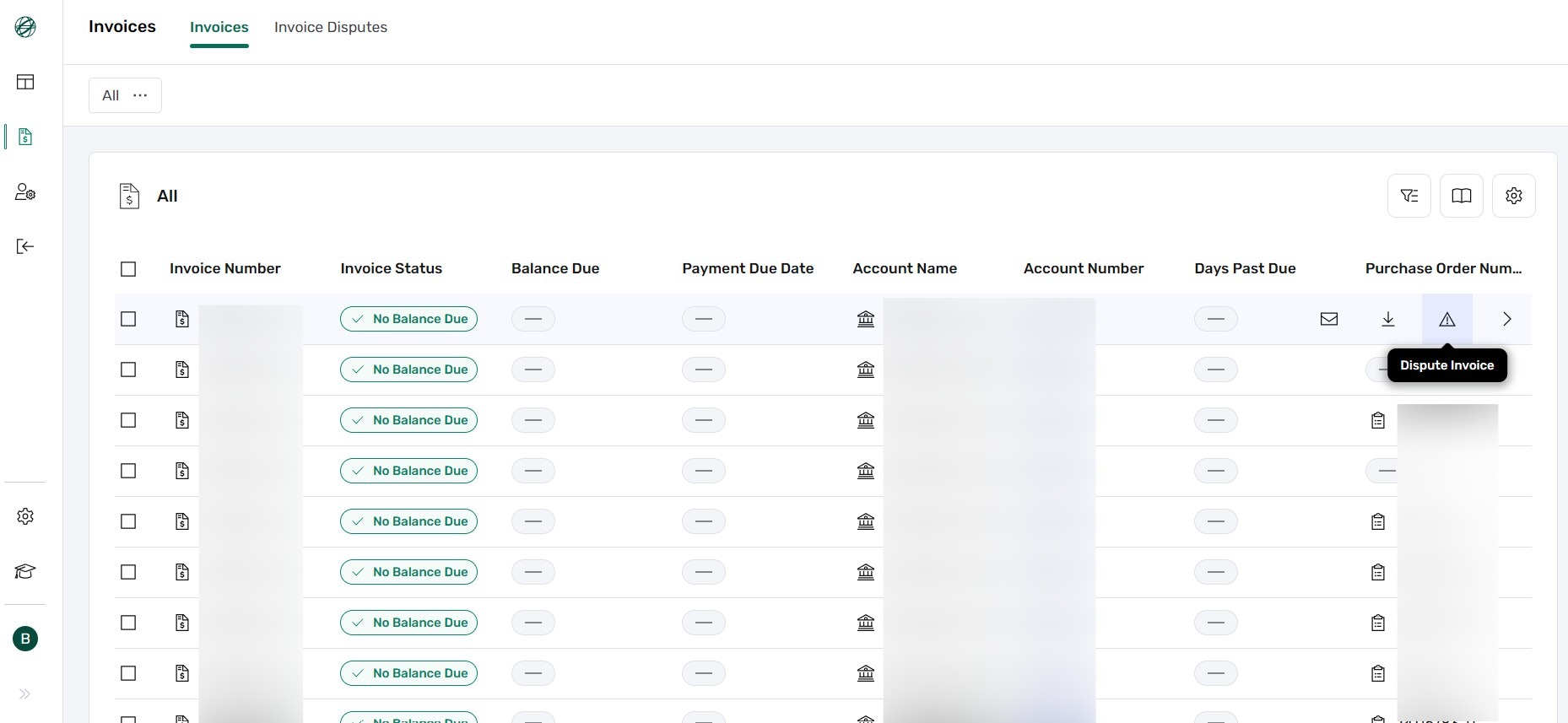Open user management icon in sidebar
The width and height of the screenshot is (1568, 723).
[25, 192]
